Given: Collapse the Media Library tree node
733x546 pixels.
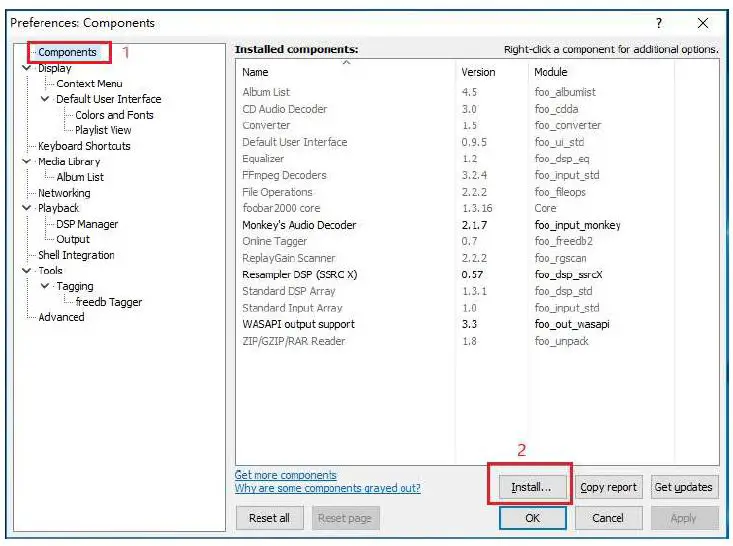Looking at the screenshot, I should (27, 161).
